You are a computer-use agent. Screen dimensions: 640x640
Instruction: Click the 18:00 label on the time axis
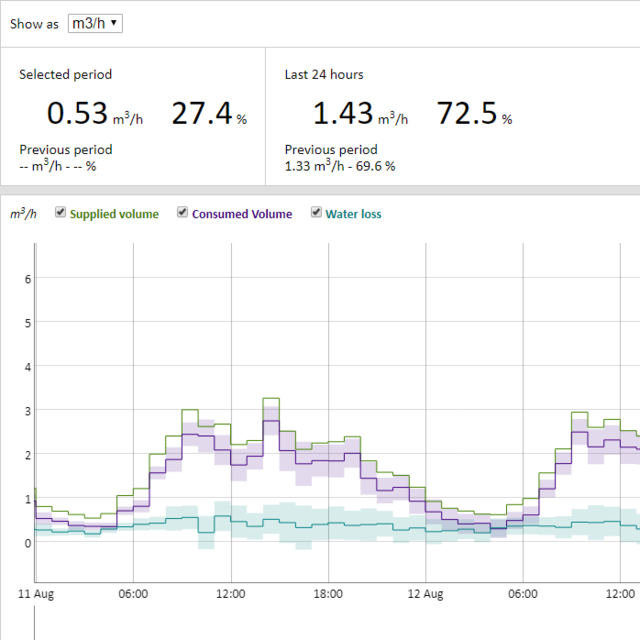[328, 594]
